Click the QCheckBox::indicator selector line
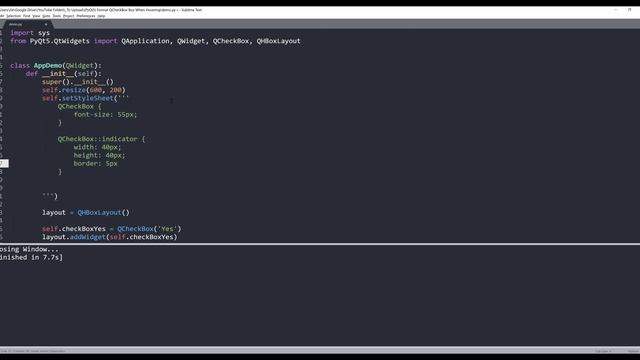Image resolution: width=640 pixels, height=360 pixels. tap(101, 139)
